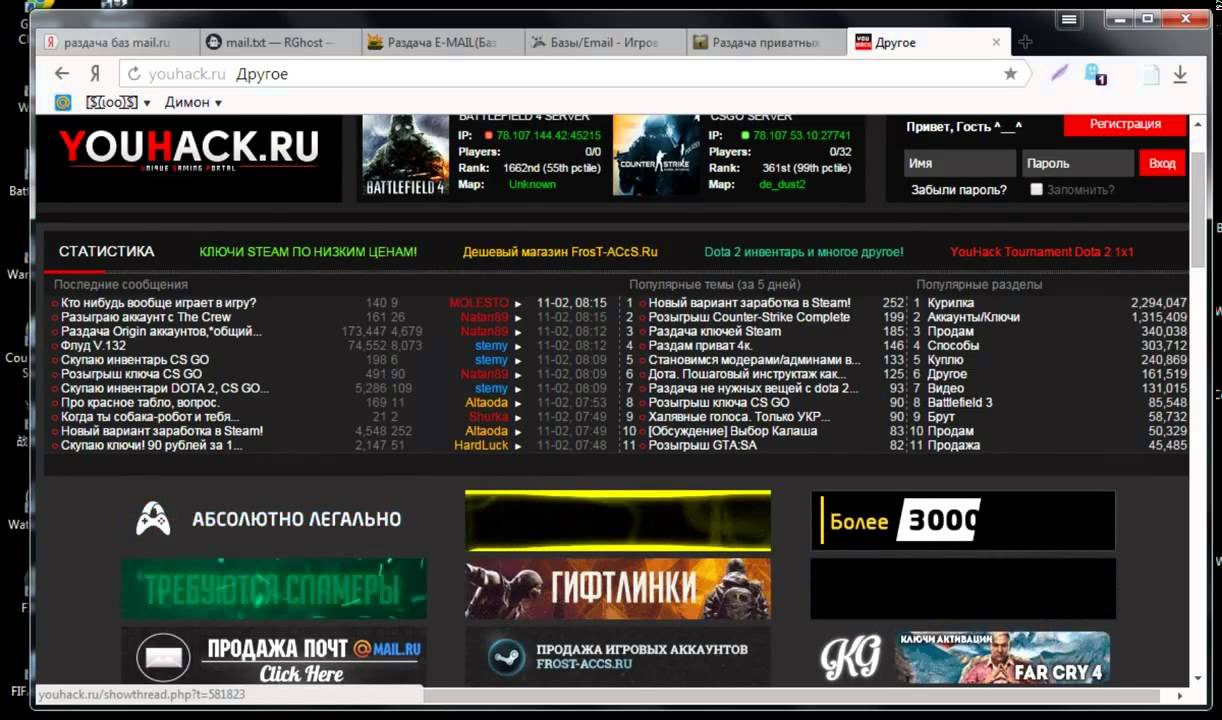Open user profile Altaoda on Про красное табло
The width and height of the screenshot is (1222, 720).
pyautogui.click(x=487, y=403)
